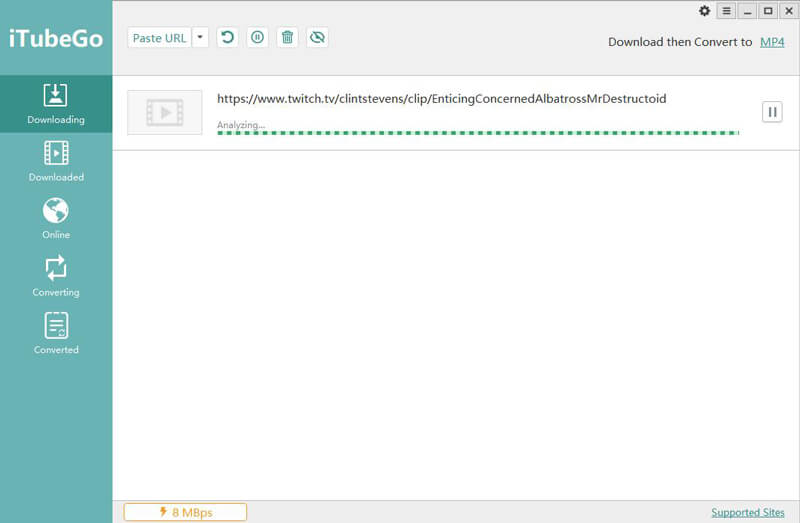800x523 pixels.
Task: Pause the Twitch clip download
Action: (x=772, y=112)
